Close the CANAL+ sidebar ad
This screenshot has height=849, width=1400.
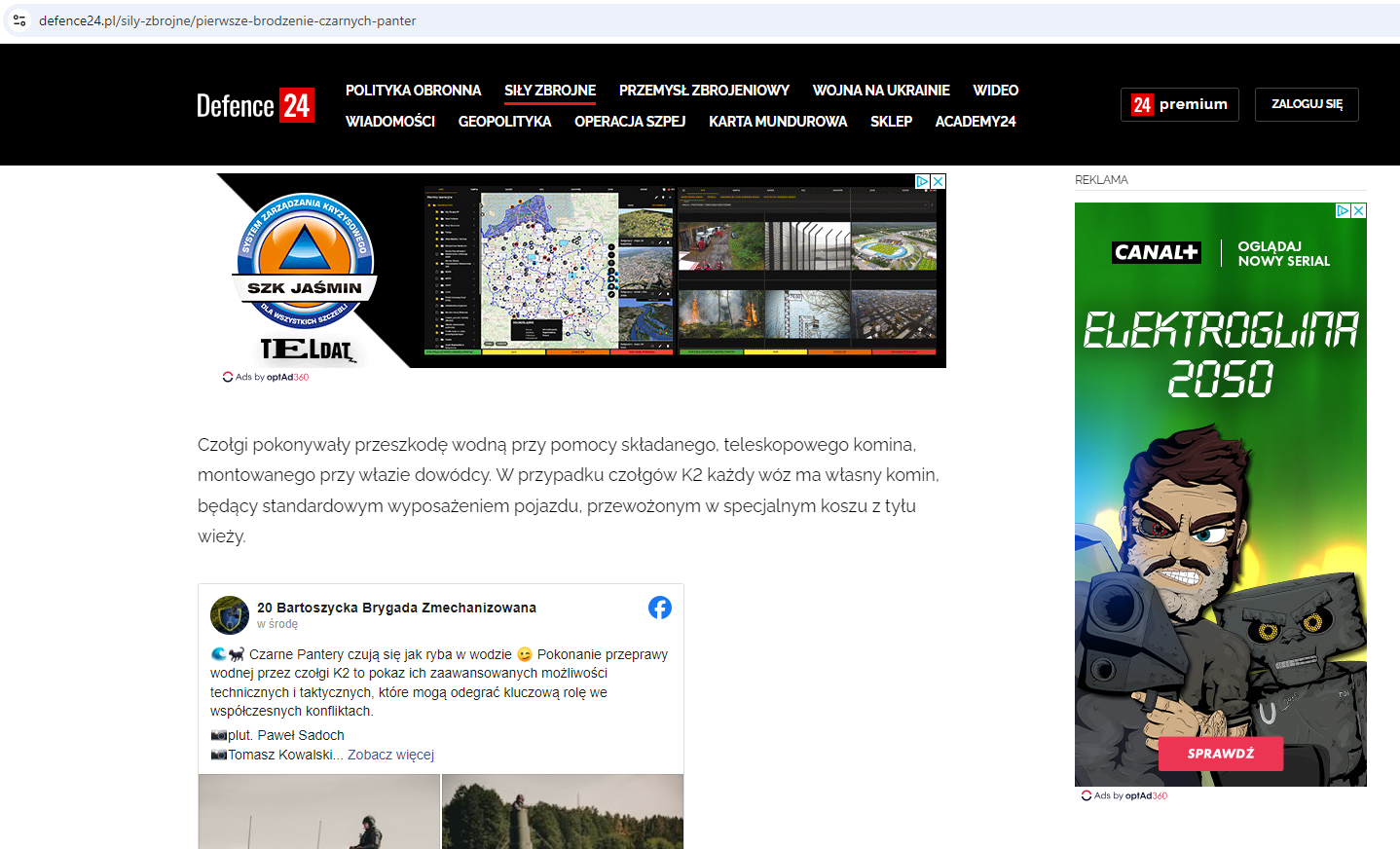click(x=1359, y=210)
